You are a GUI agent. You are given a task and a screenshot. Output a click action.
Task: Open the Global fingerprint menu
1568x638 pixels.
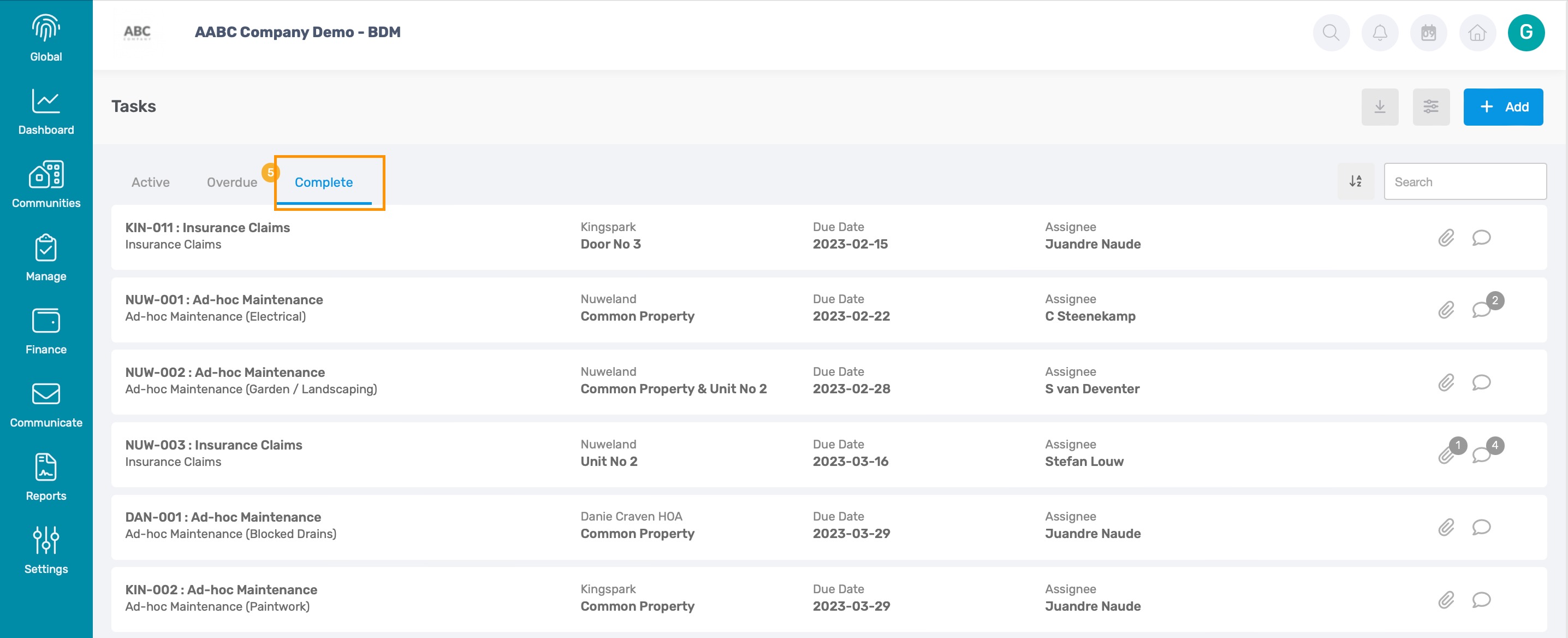pyautogui.click(x=46, y=38)
